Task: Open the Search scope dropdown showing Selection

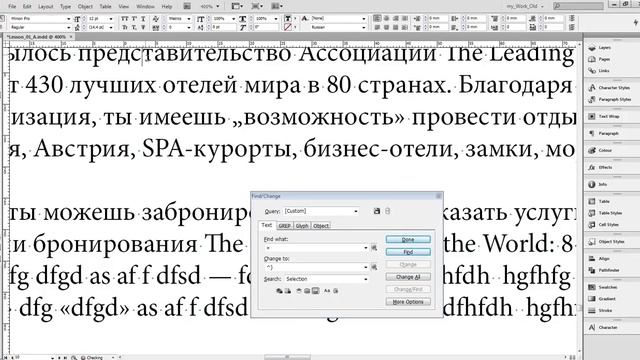Action: pos(327,279)
